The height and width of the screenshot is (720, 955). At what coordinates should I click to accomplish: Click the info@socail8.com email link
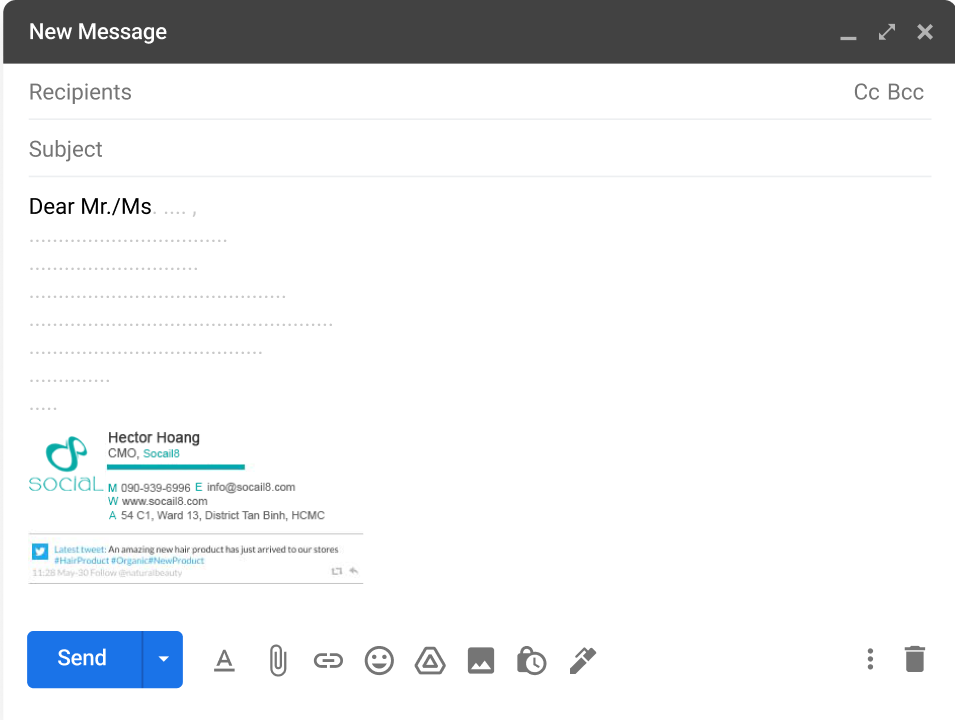[251, 487]
